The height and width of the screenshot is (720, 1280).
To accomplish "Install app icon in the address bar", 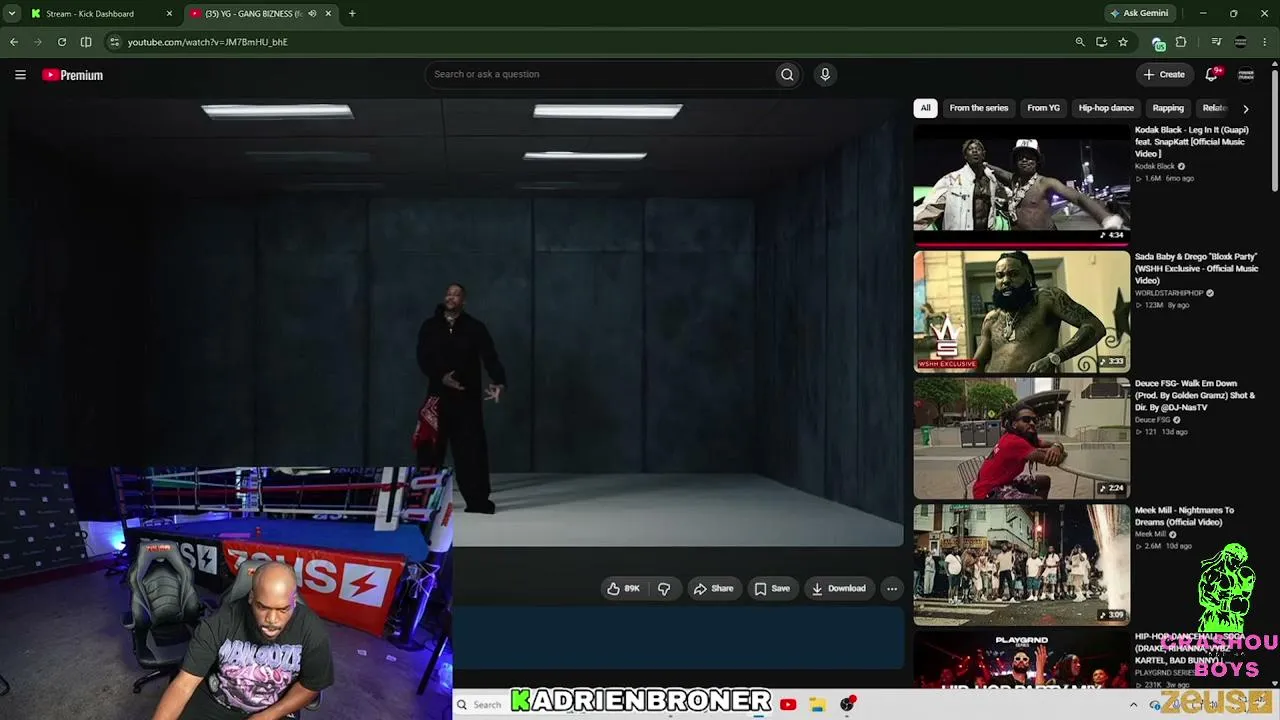I will point(1102,42).
